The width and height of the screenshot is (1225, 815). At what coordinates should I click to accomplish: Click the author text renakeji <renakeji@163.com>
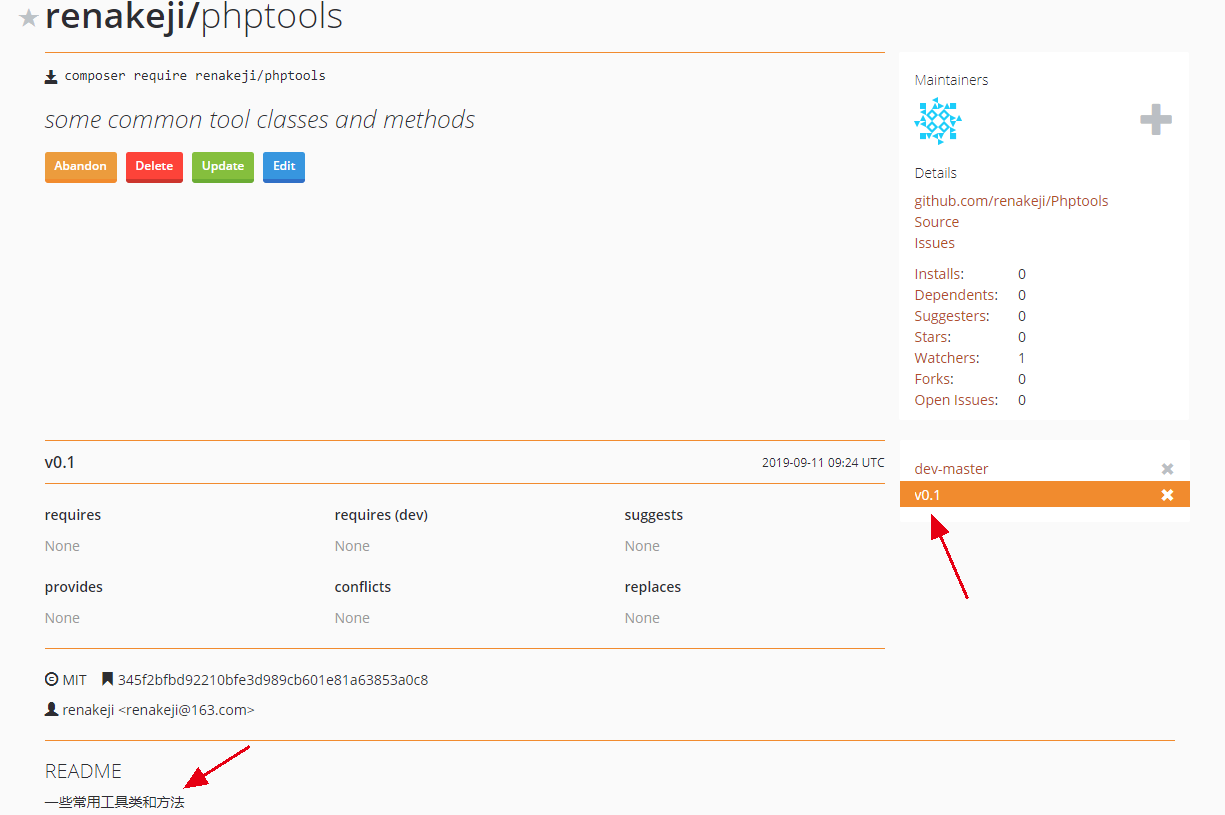click(158, 710)
